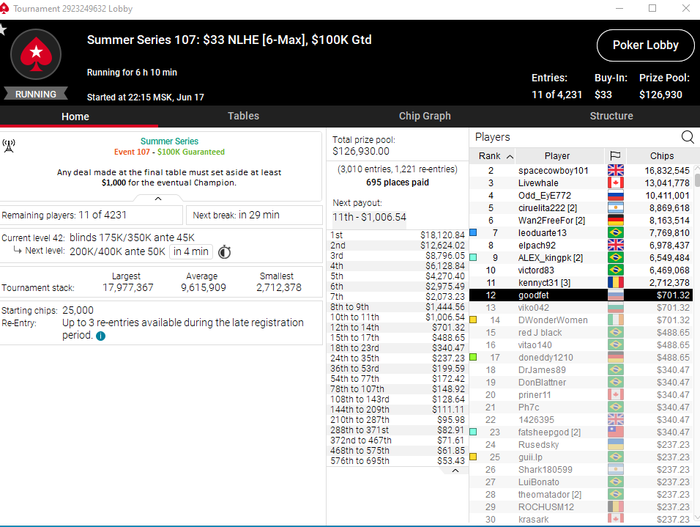Select eliminated player DrJames89

pos(582,370)
